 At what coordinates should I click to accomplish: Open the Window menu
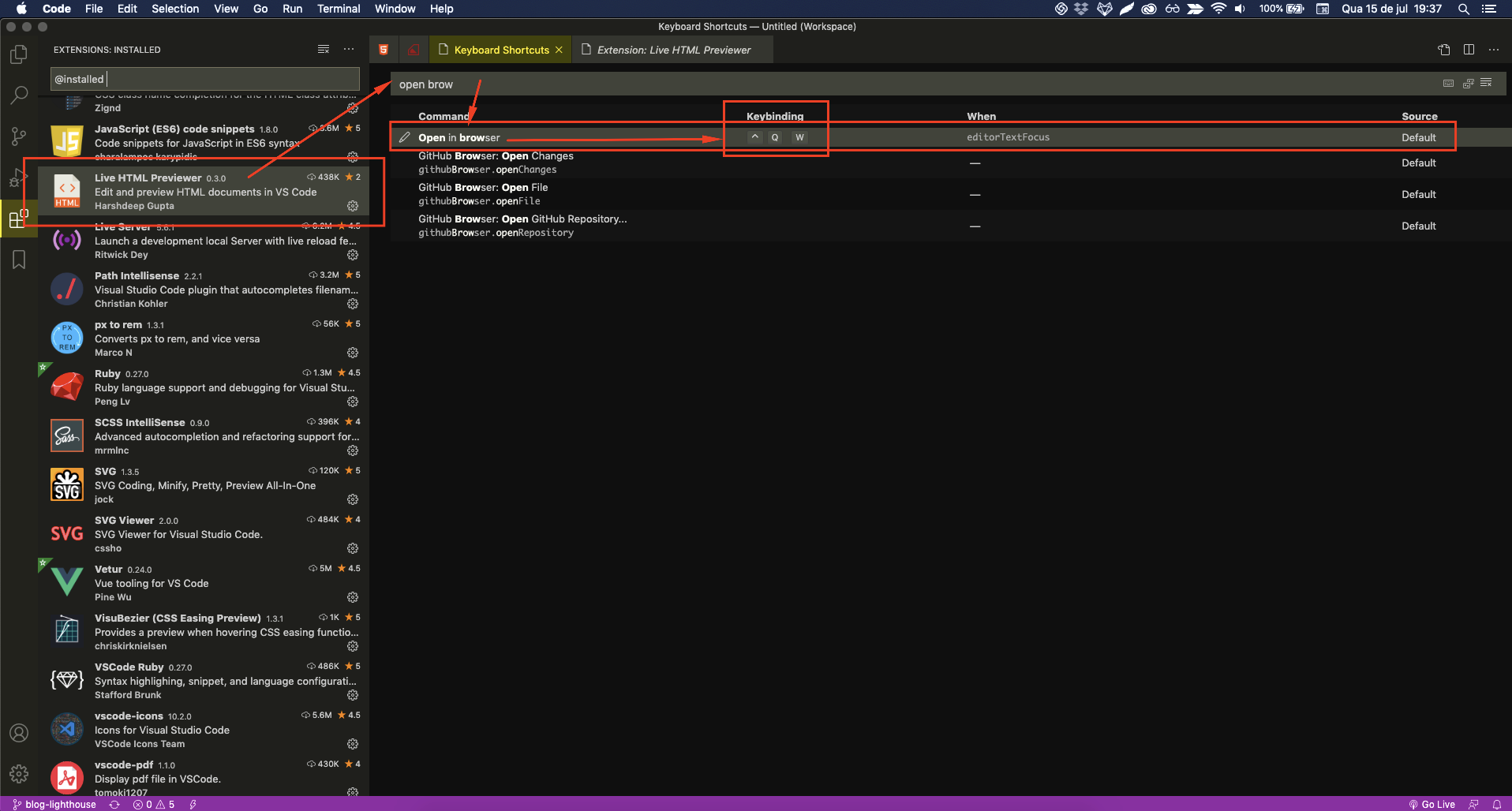click(x=395, y=9)
